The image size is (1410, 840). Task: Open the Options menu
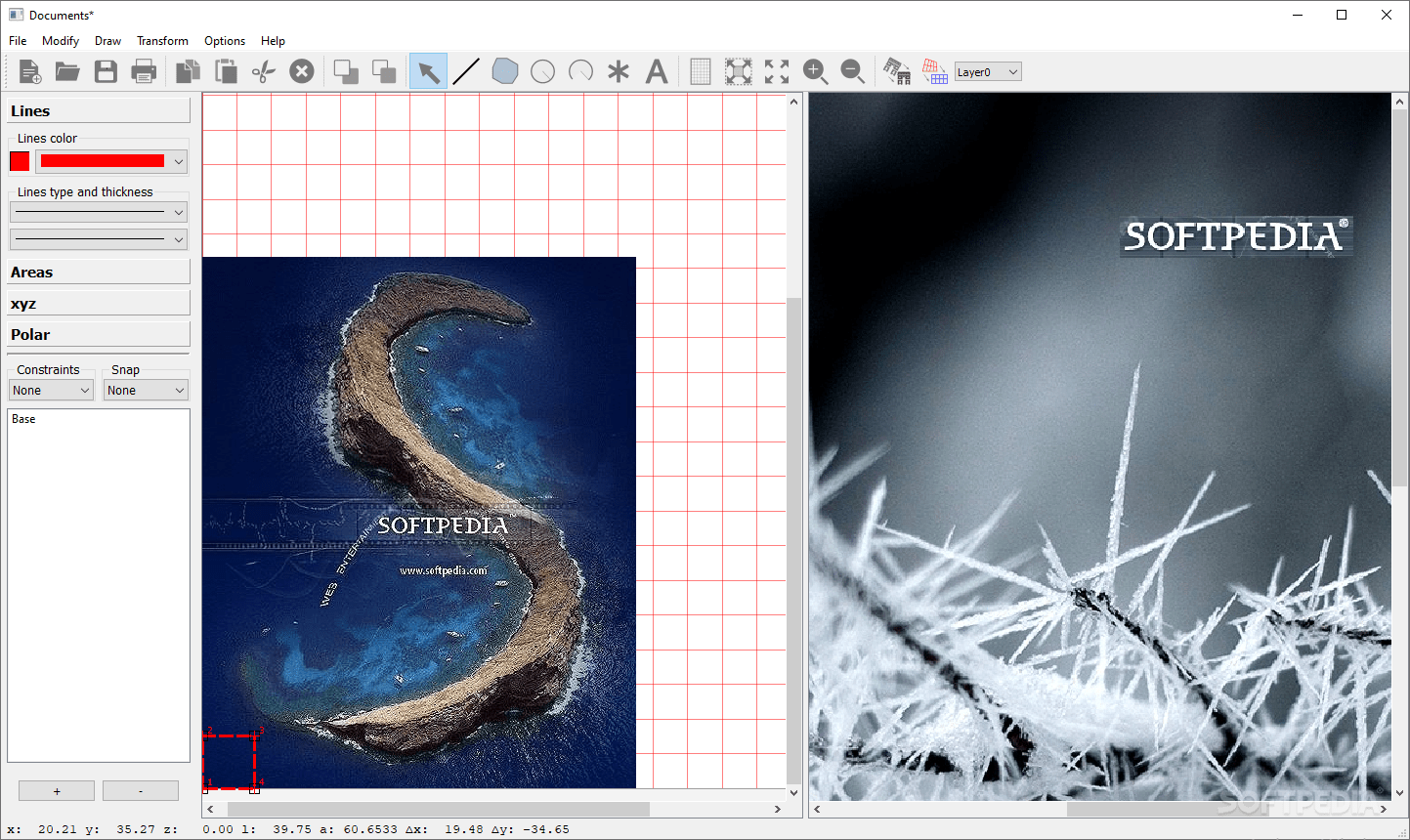225,41
